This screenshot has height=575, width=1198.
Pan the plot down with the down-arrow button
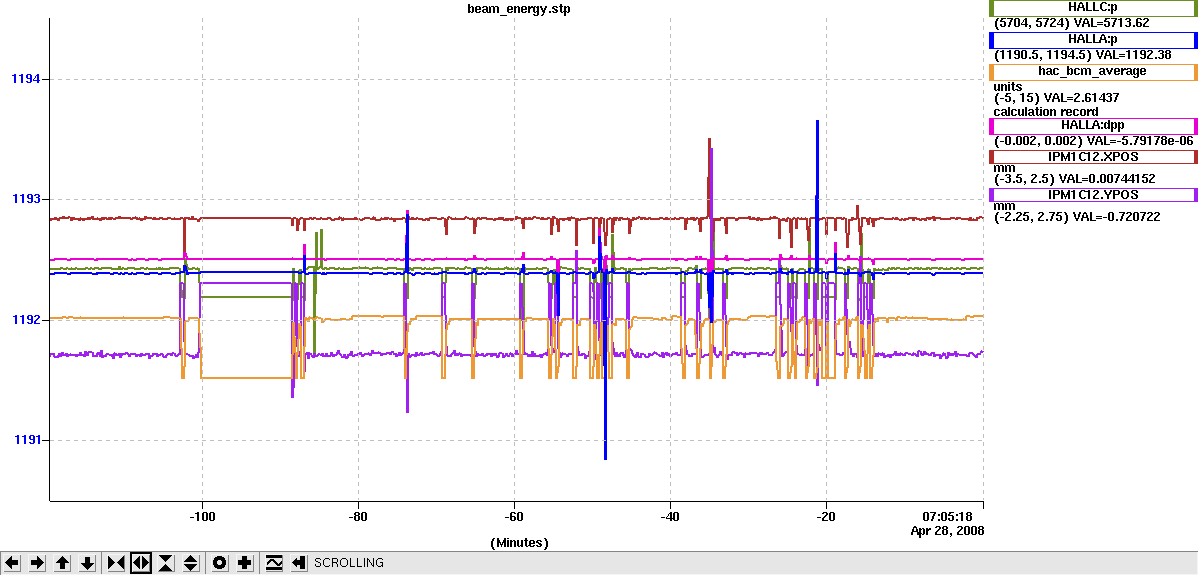click(x=88, y=563)
